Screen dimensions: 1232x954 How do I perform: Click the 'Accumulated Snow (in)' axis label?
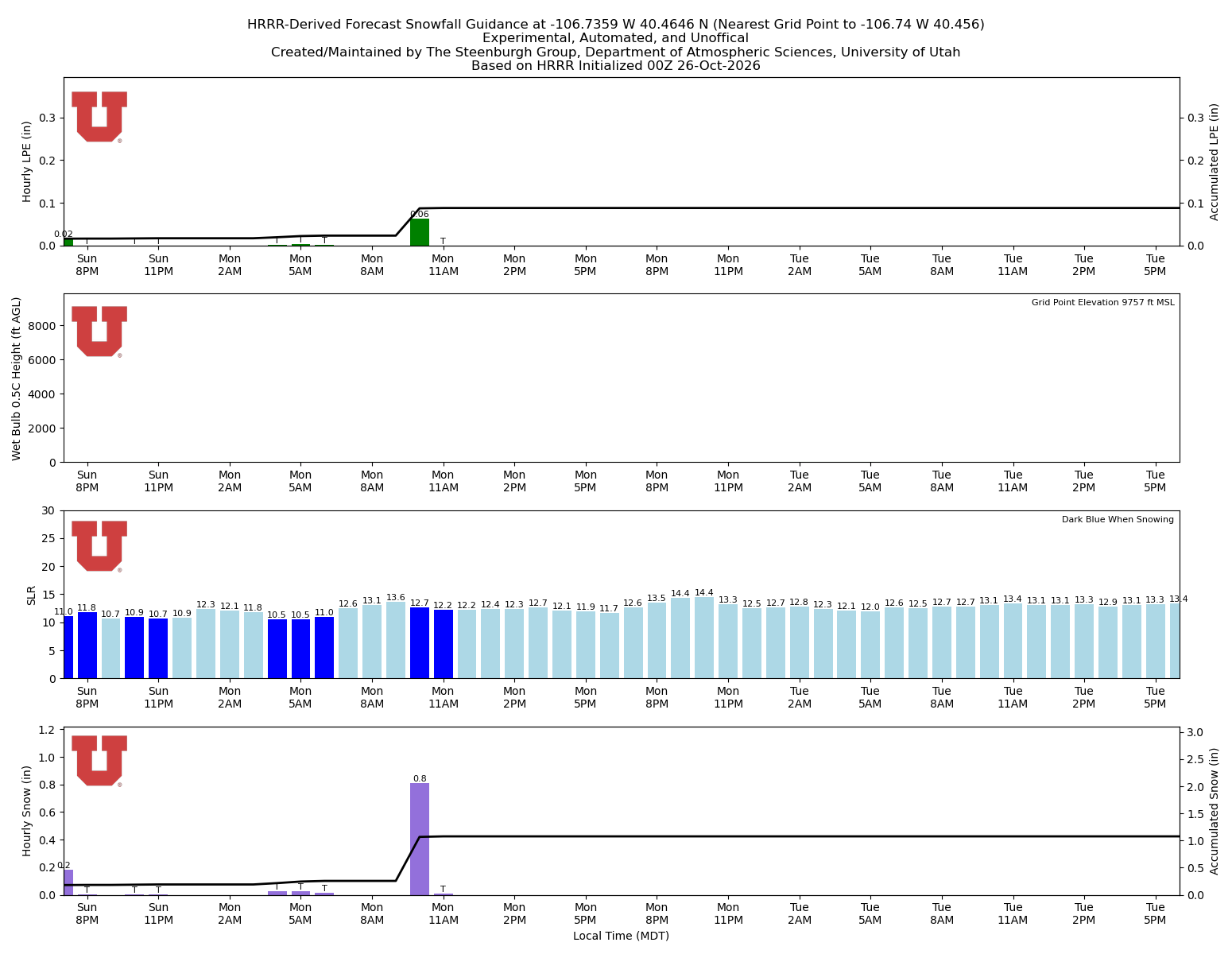click(1215, 811)
